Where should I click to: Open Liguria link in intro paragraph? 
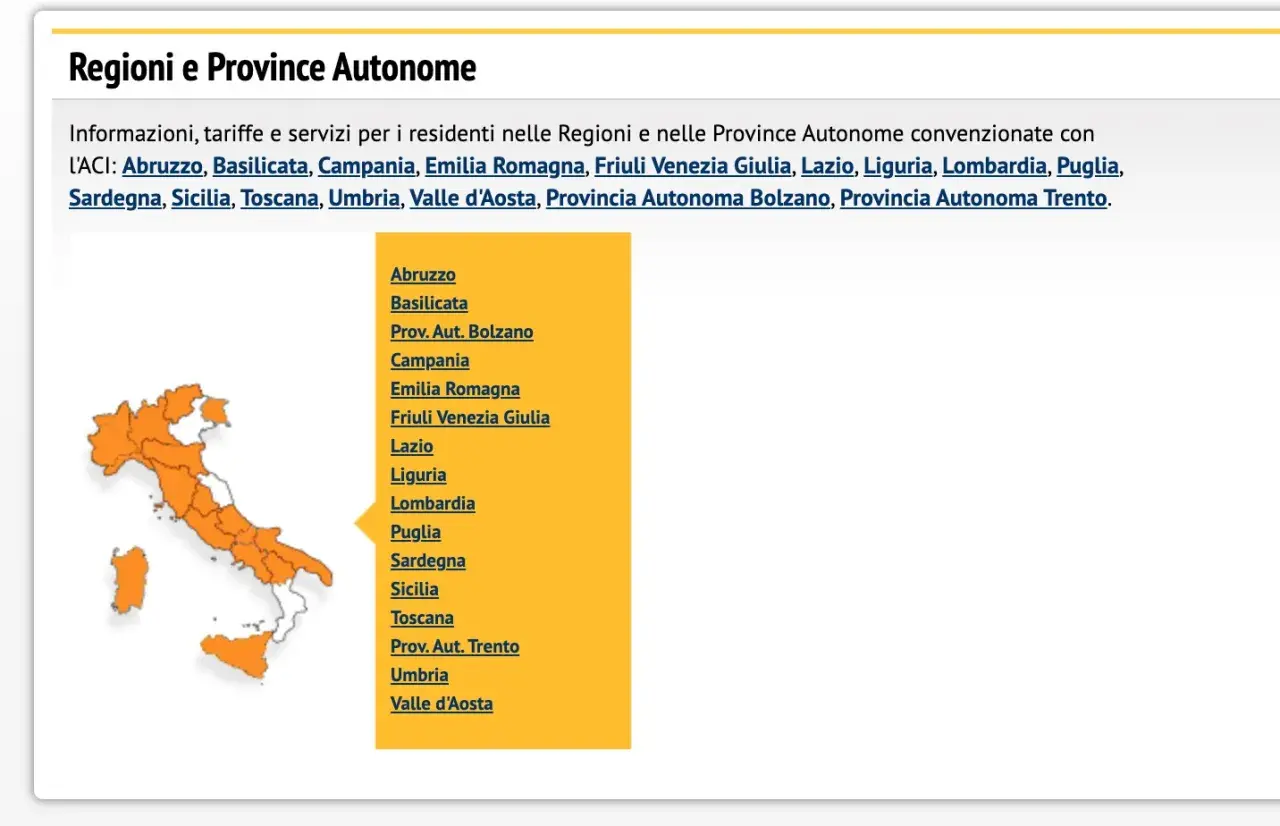coord(898,165)
